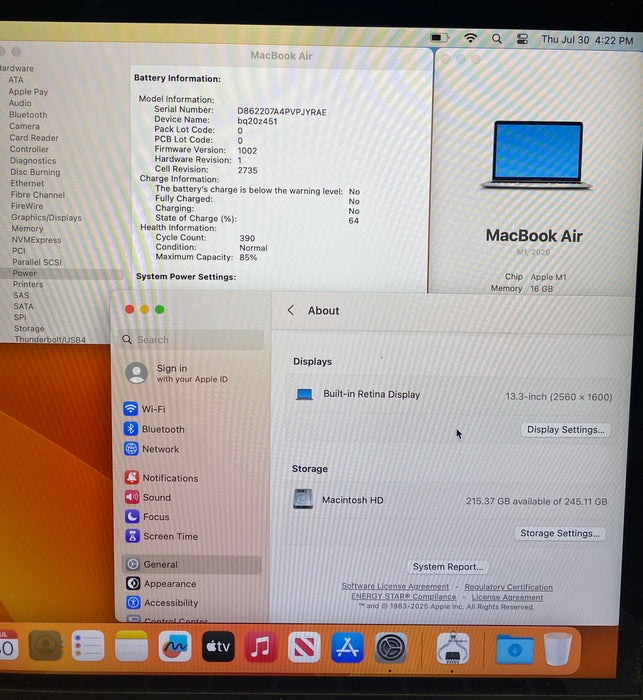Open Appearance settings
The width and height of the screenshot is (643, 700).
pyautogui.click(x=161, y=583)
